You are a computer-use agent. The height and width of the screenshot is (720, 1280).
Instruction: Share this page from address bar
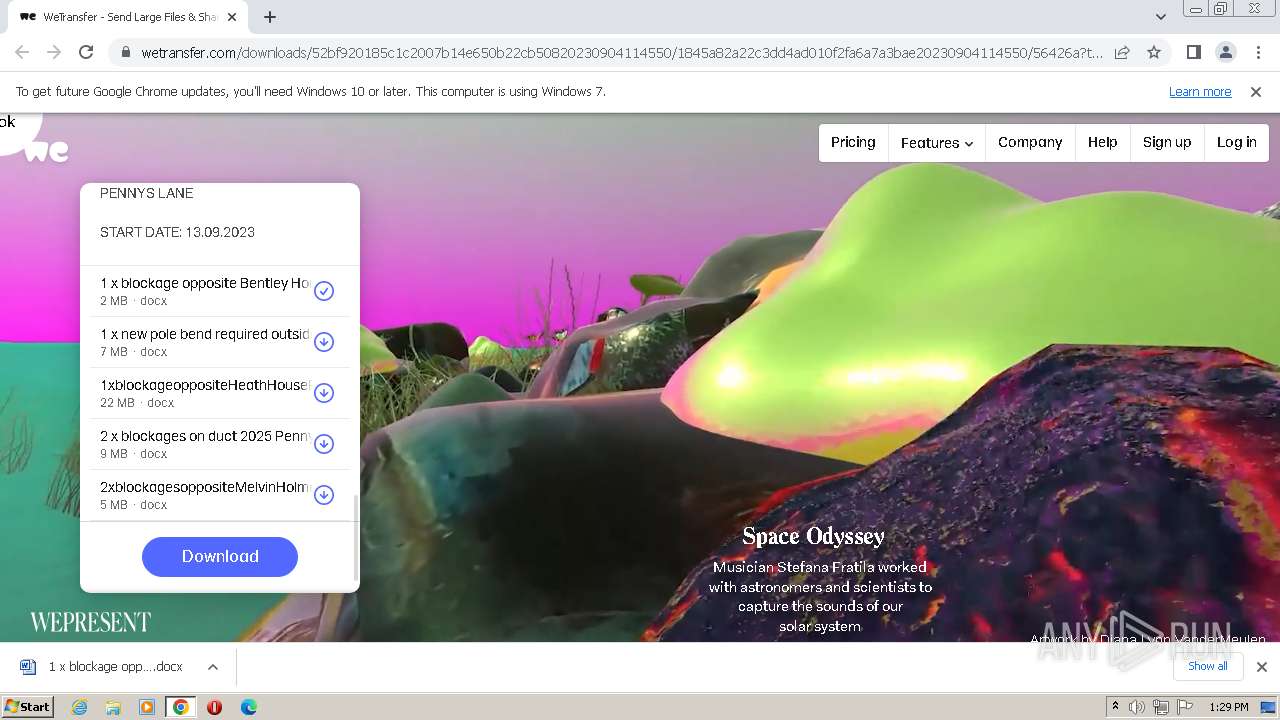pos(1122,52)
